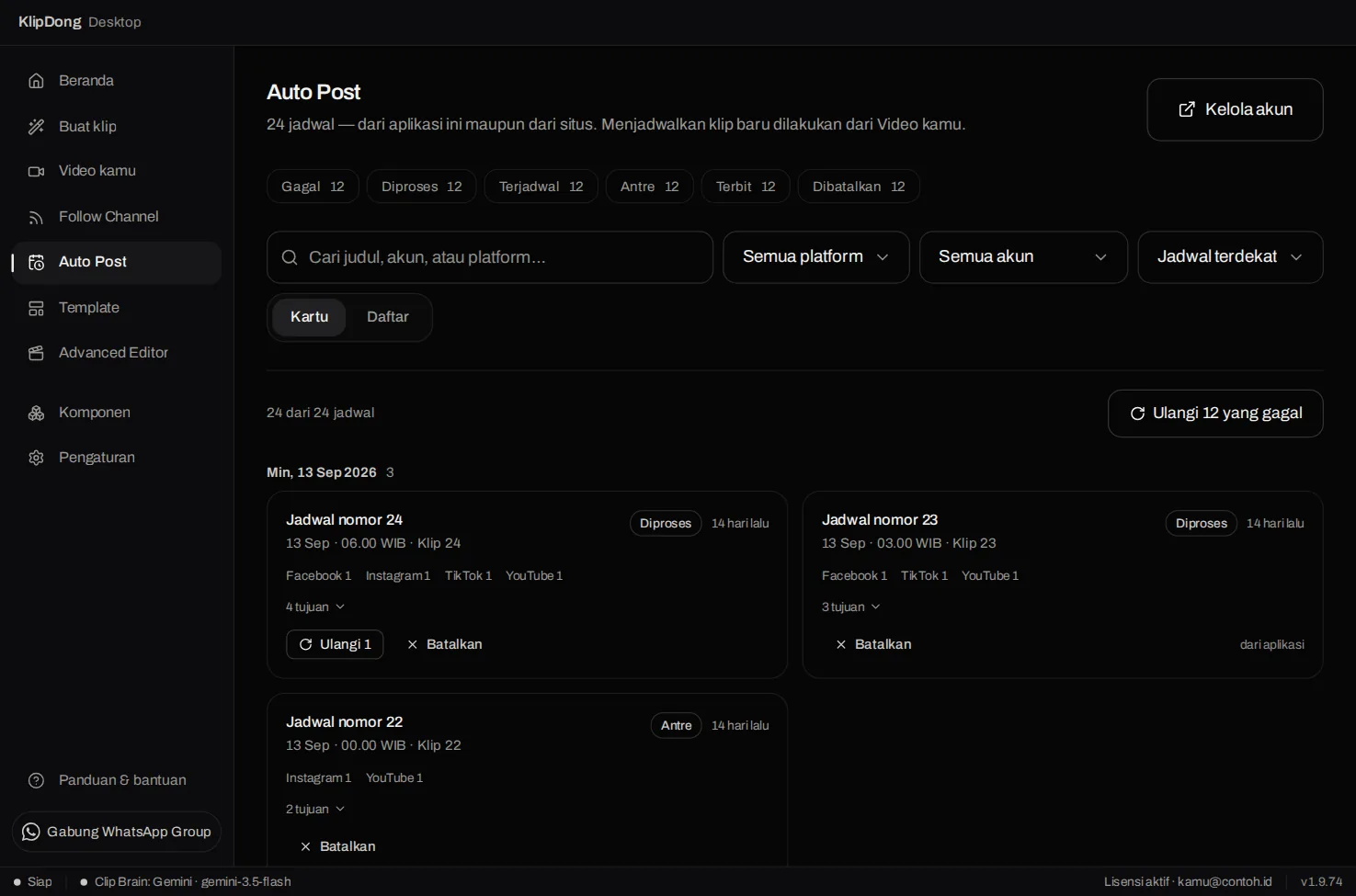Click the Cari judul search field

tap(490, 257)
